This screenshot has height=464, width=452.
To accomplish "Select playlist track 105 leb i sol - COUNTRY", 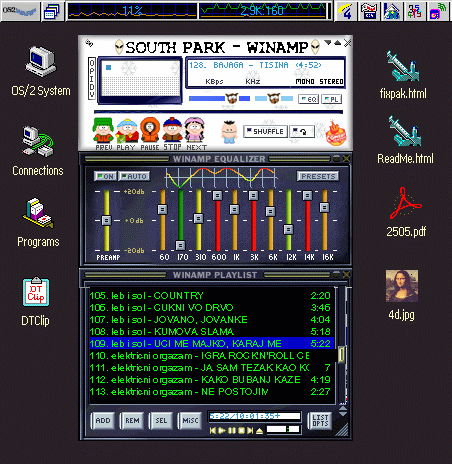I will coord(211,296).
